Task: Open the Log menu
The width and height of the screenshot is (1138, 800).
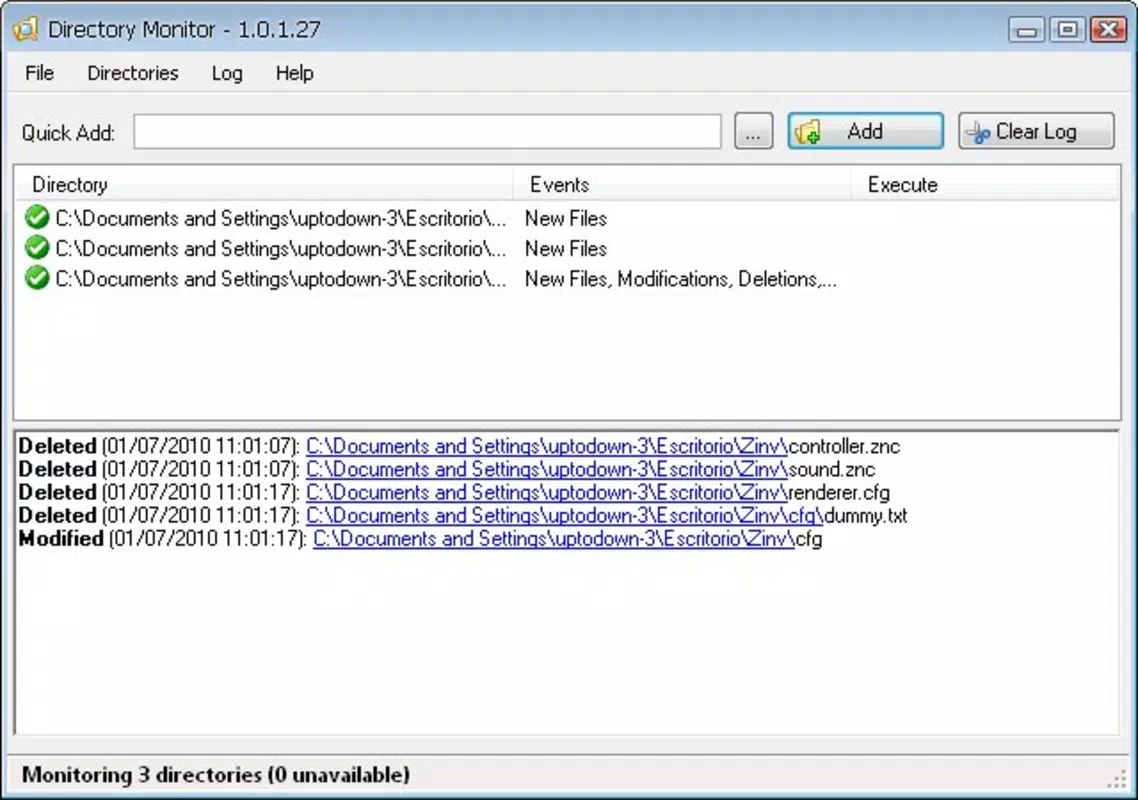Action: point(227,73)
